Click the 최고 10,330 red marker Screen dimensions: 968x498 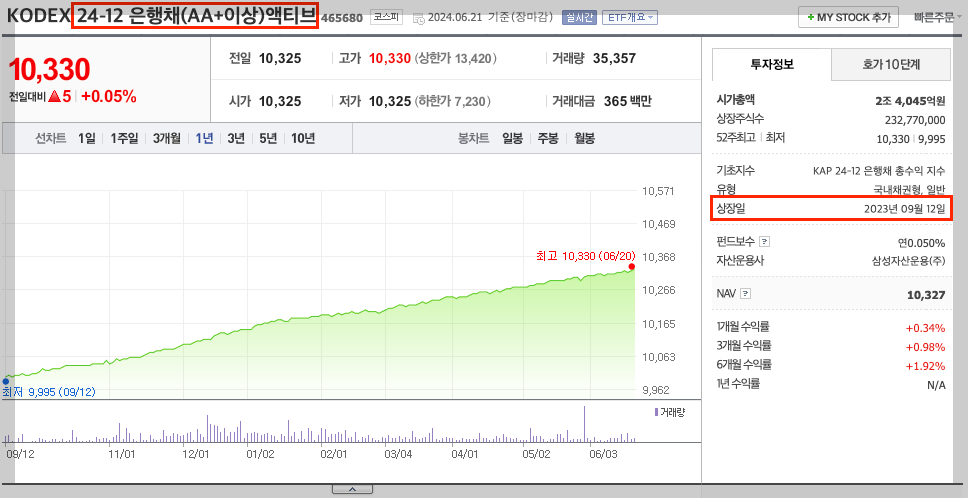(632, 267)
